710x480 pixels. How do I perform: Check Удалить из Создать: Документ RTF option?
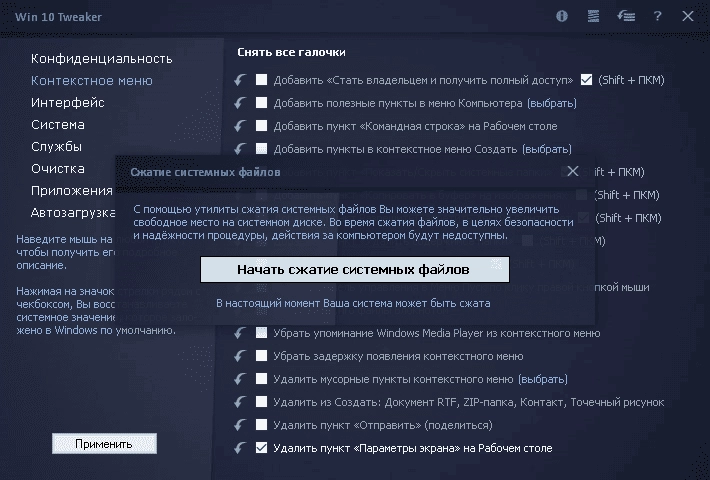(x=261, y=402)
